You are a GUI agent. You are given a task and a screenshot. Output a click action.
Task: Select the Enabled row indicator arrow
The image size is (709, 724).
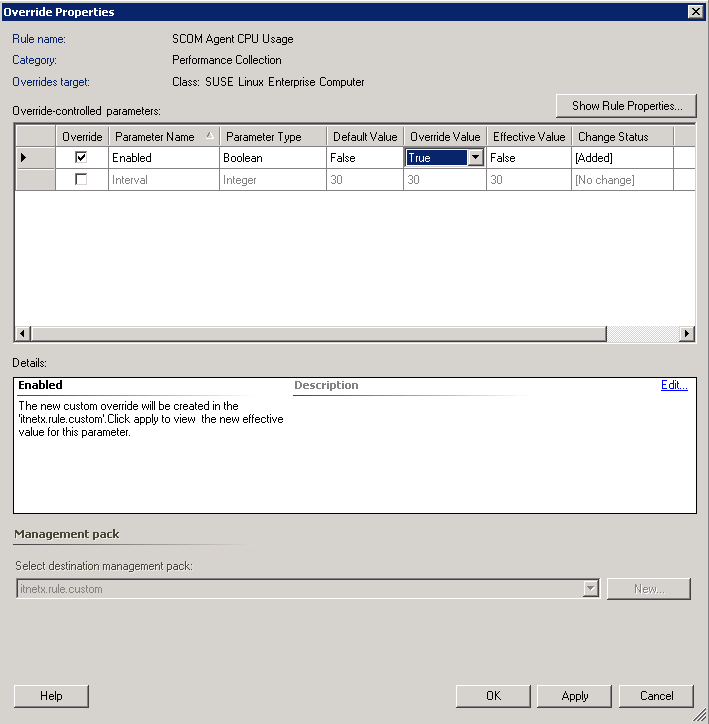(x=24, y=157)
